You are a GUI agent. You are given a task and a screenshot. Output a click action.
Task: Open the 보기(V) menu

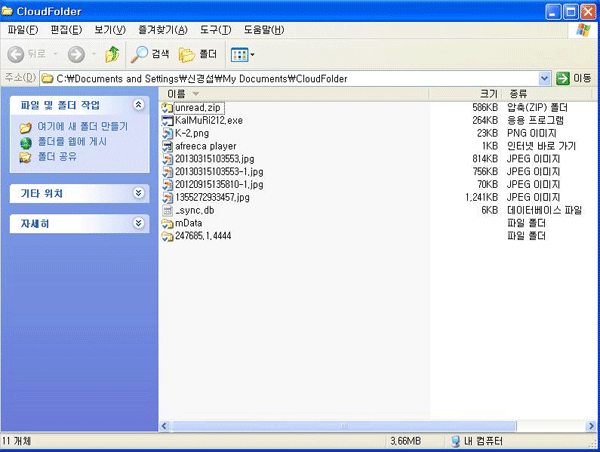point(110,30)
